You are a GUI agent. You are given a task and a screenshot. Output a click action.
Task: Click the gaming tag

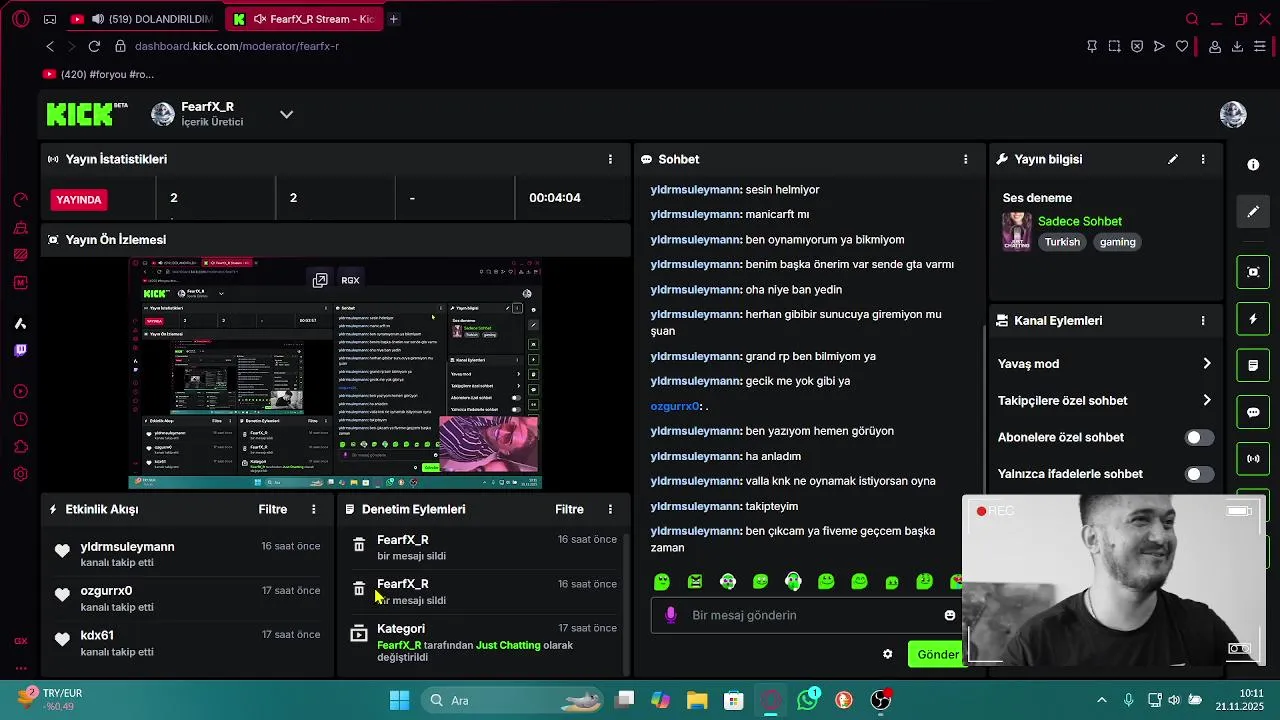click(x=1118, y=242)
